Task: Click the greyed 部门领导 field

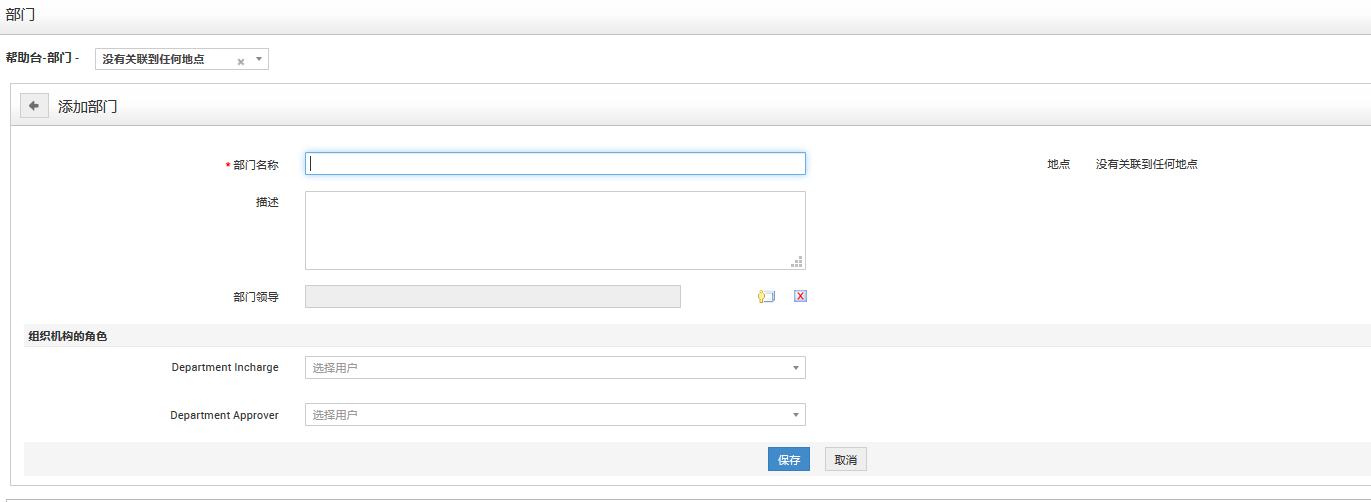Action: (492, 296)
